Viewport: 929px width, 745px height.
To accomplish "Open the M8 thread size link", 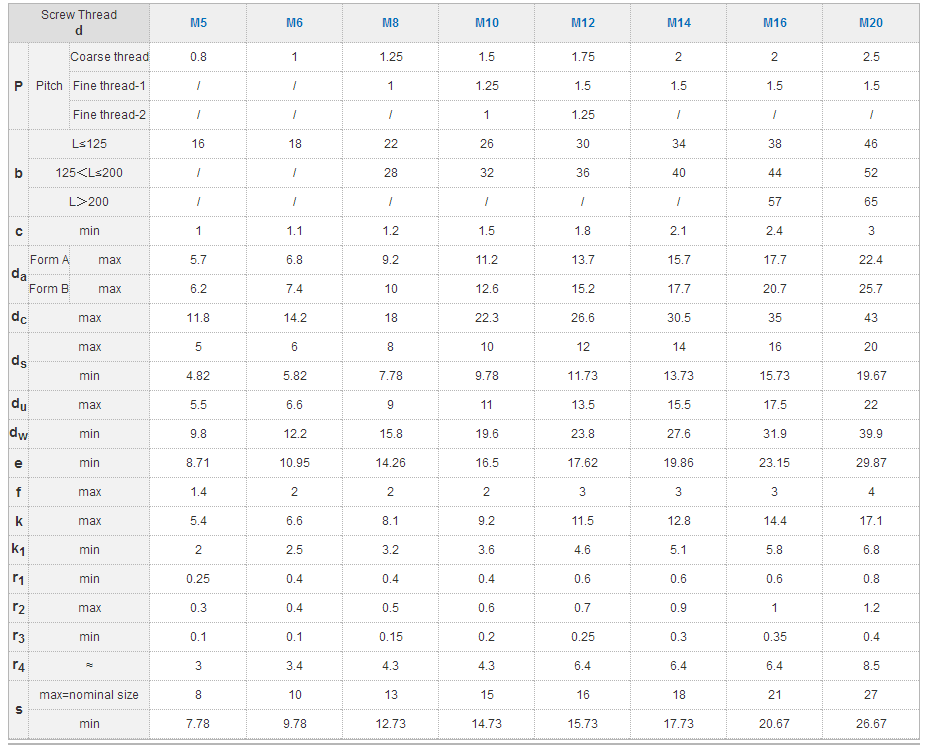I will click(390, 23).
